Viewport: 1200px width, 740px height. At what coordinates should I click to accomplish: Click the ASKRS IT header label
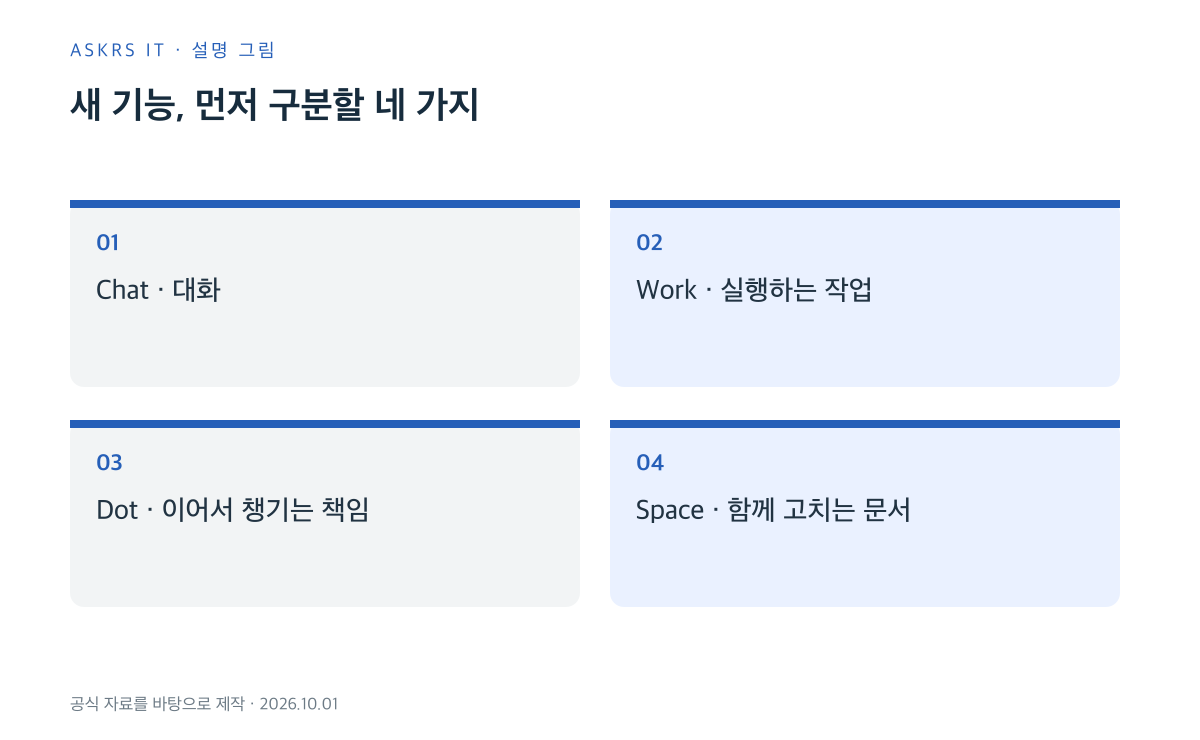[x=118, y=50]
